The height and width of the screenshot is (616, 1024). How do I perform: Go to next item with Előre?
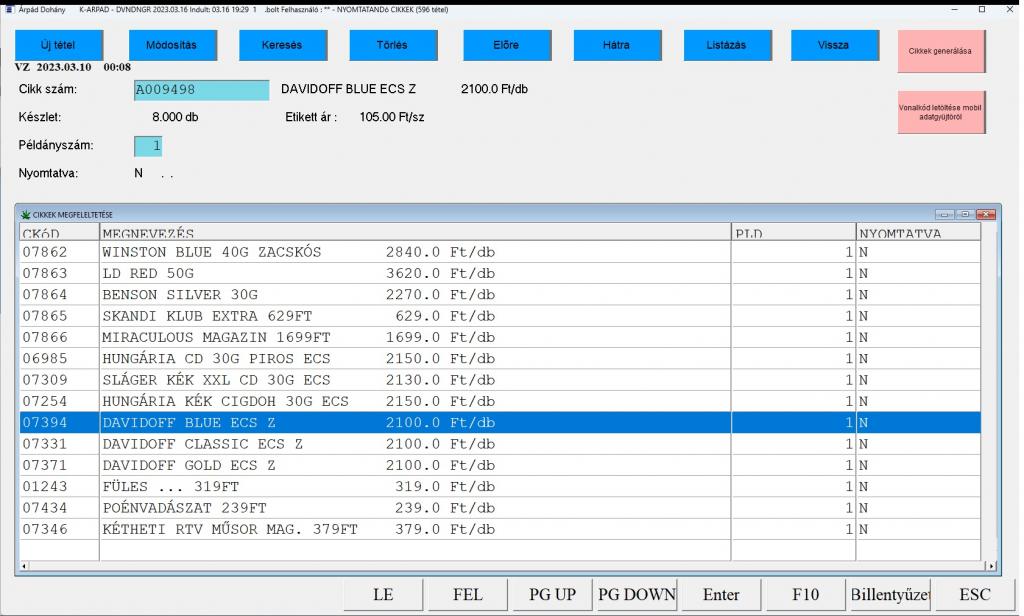pyautogui.click(x=506, y=45)
